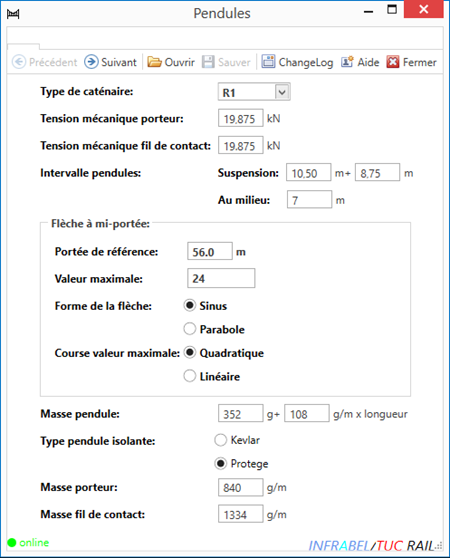Select the Sinus flèche shape option
Screen dimensions: 450x558
190,305
